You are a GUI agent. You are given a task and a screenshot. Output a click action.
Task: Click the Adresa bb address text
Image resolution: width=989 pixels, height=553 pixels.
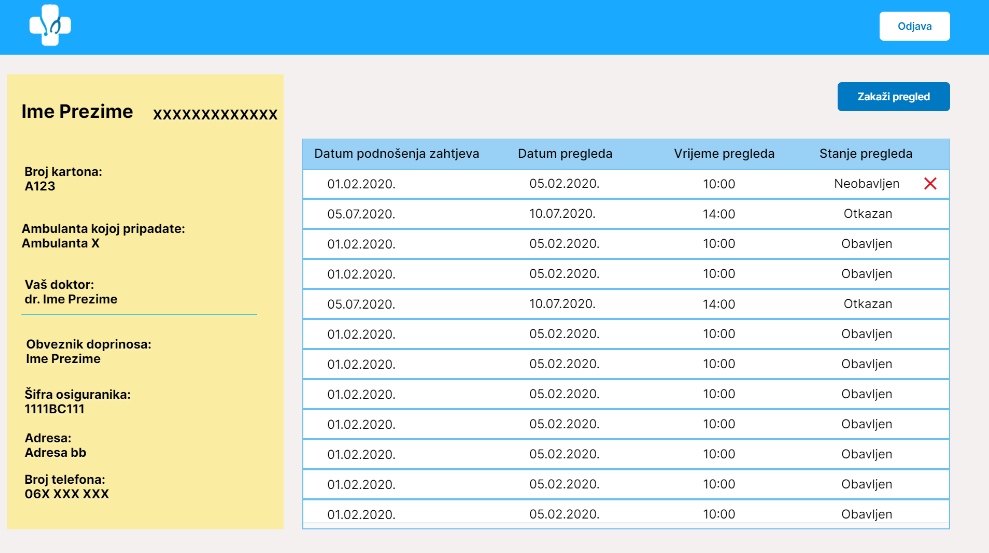(55, 452)
